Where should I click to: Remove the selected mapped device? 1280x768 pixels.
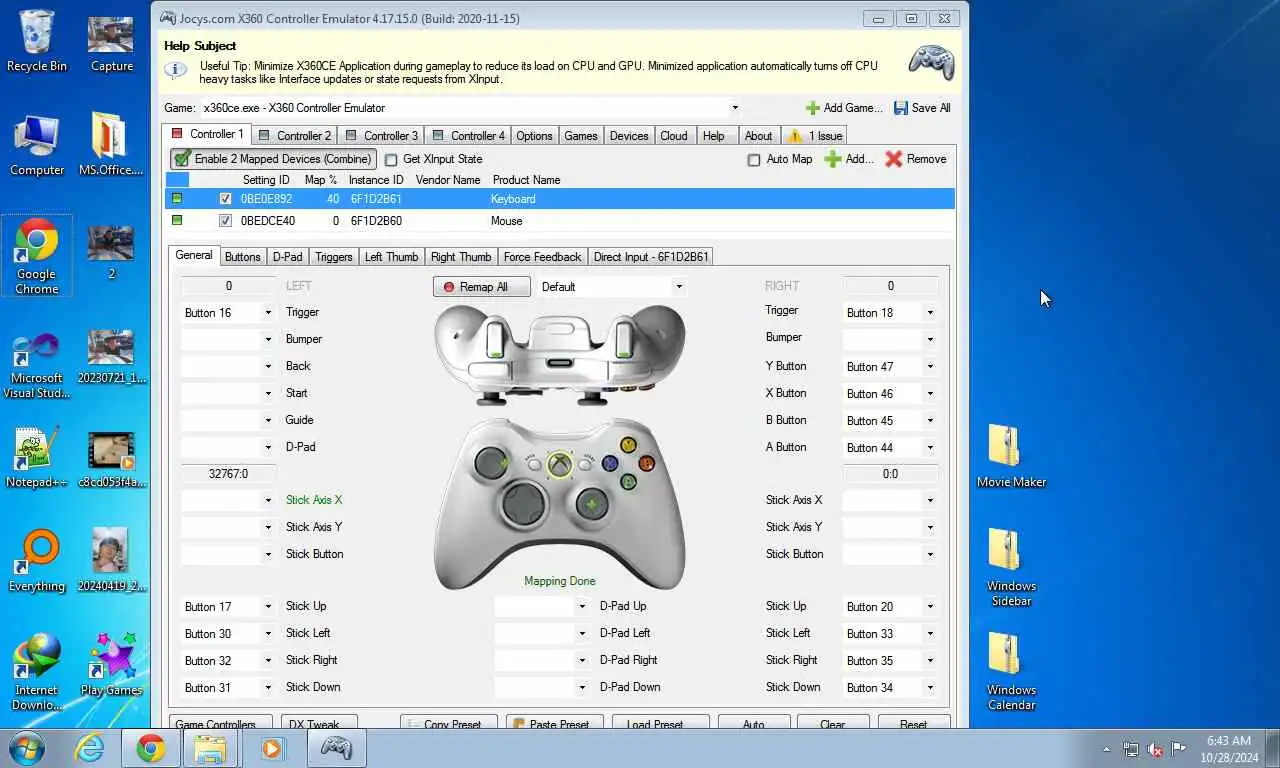pos(916,159)
